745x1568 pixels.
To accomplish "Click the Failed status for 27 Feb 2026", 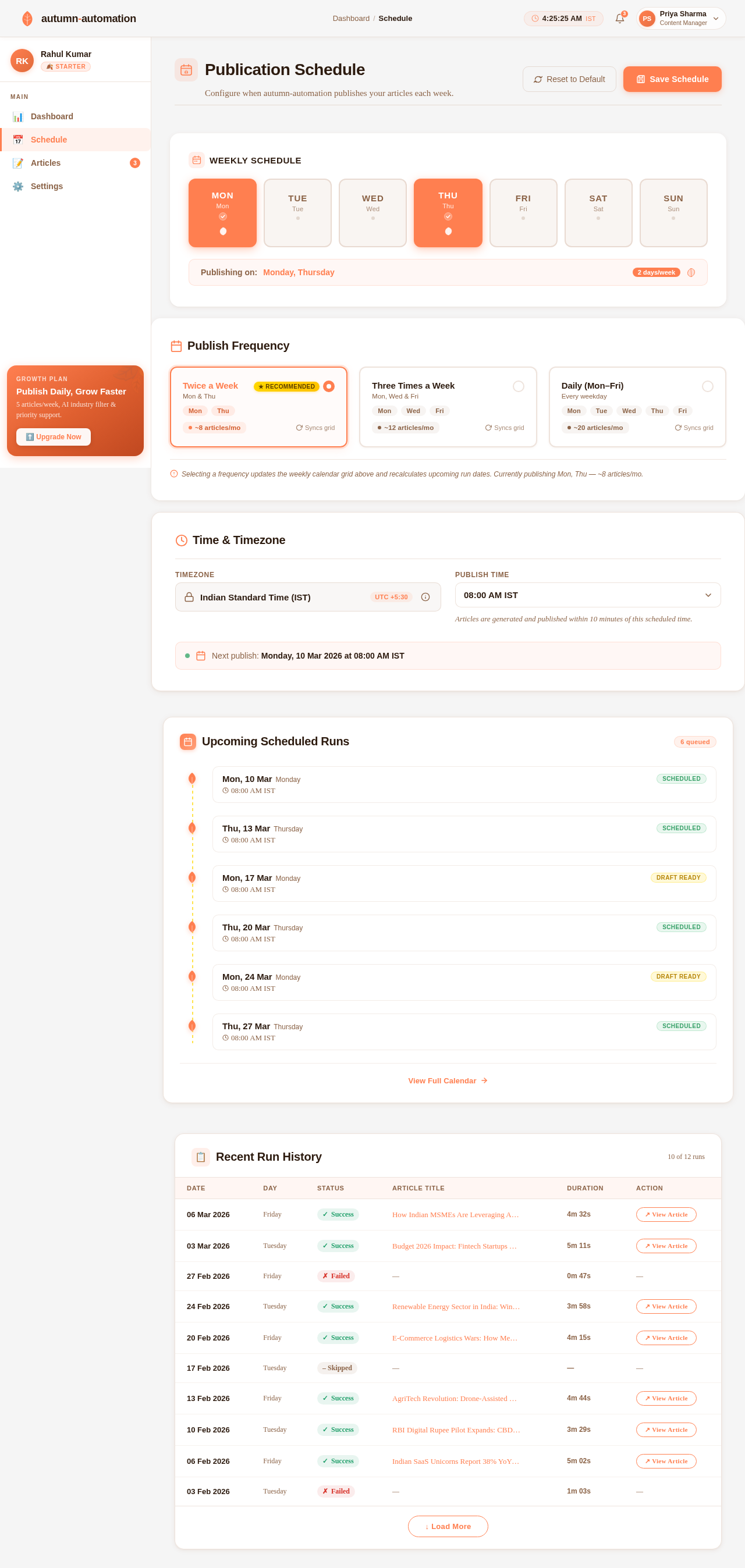I will [x=336, y=1276].
